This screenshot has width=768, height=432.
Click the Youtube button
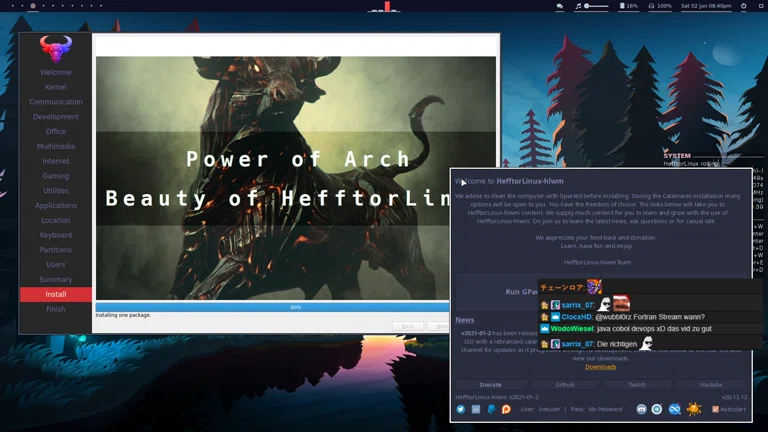(711, 384)
